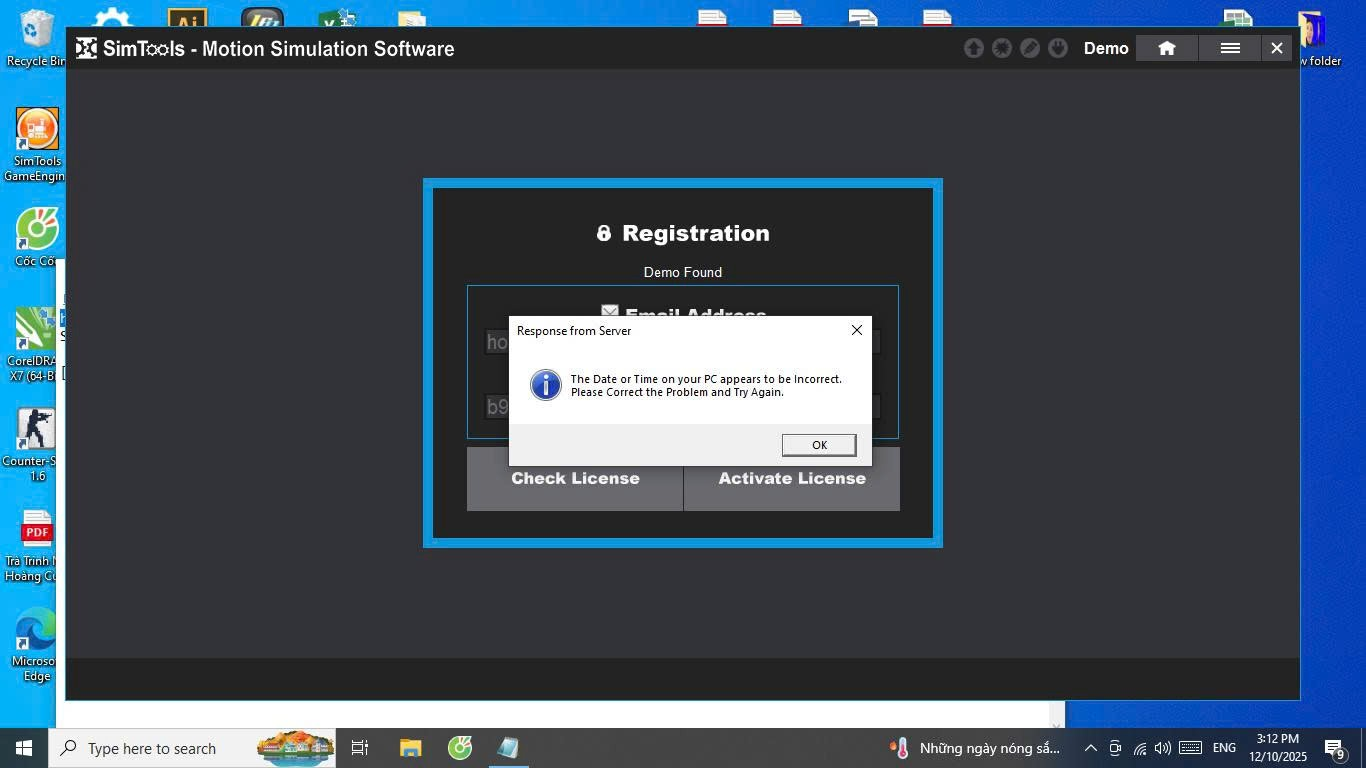Open the taskbar clock and calendar

(x=1278, y=748)
